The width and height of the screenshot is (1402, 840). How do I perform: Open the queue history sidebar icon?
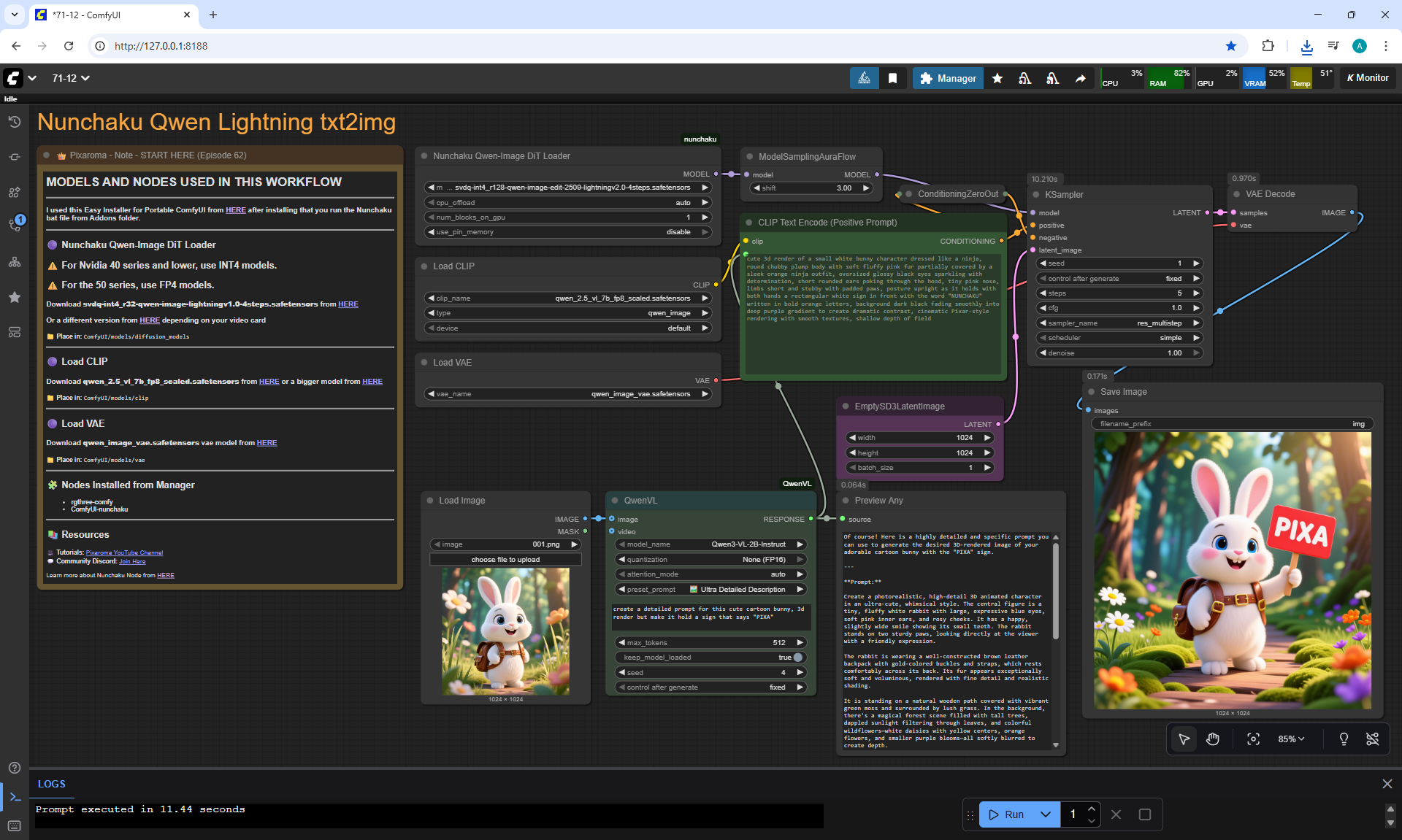tap(14, 122)
